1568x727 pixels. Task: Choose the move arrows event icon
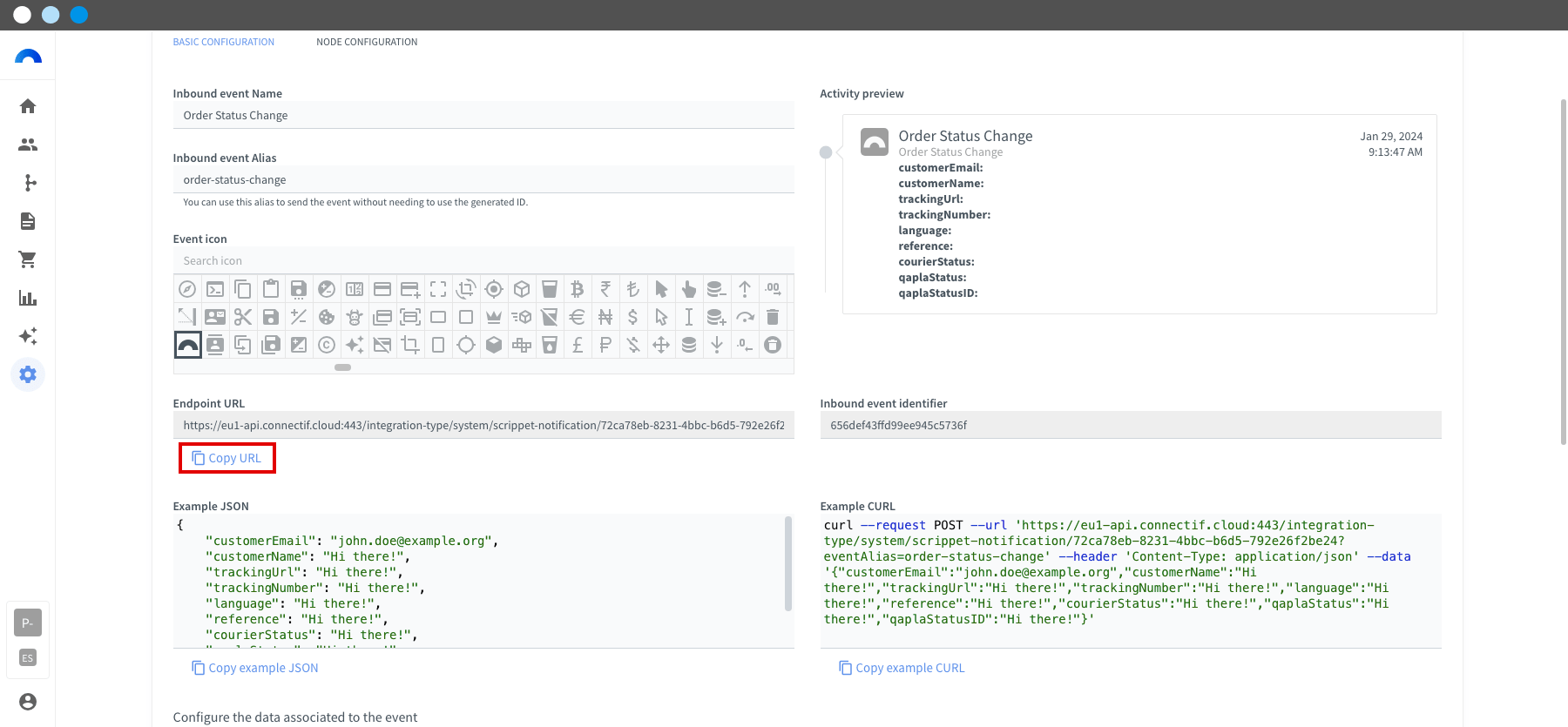point(661,345)
